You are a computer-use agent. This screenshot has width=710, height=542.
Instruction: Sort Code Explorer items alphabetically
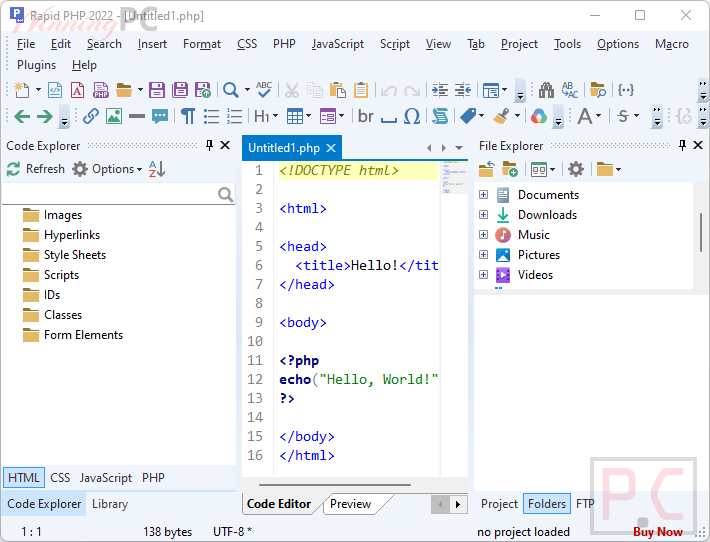coord(157,169)
